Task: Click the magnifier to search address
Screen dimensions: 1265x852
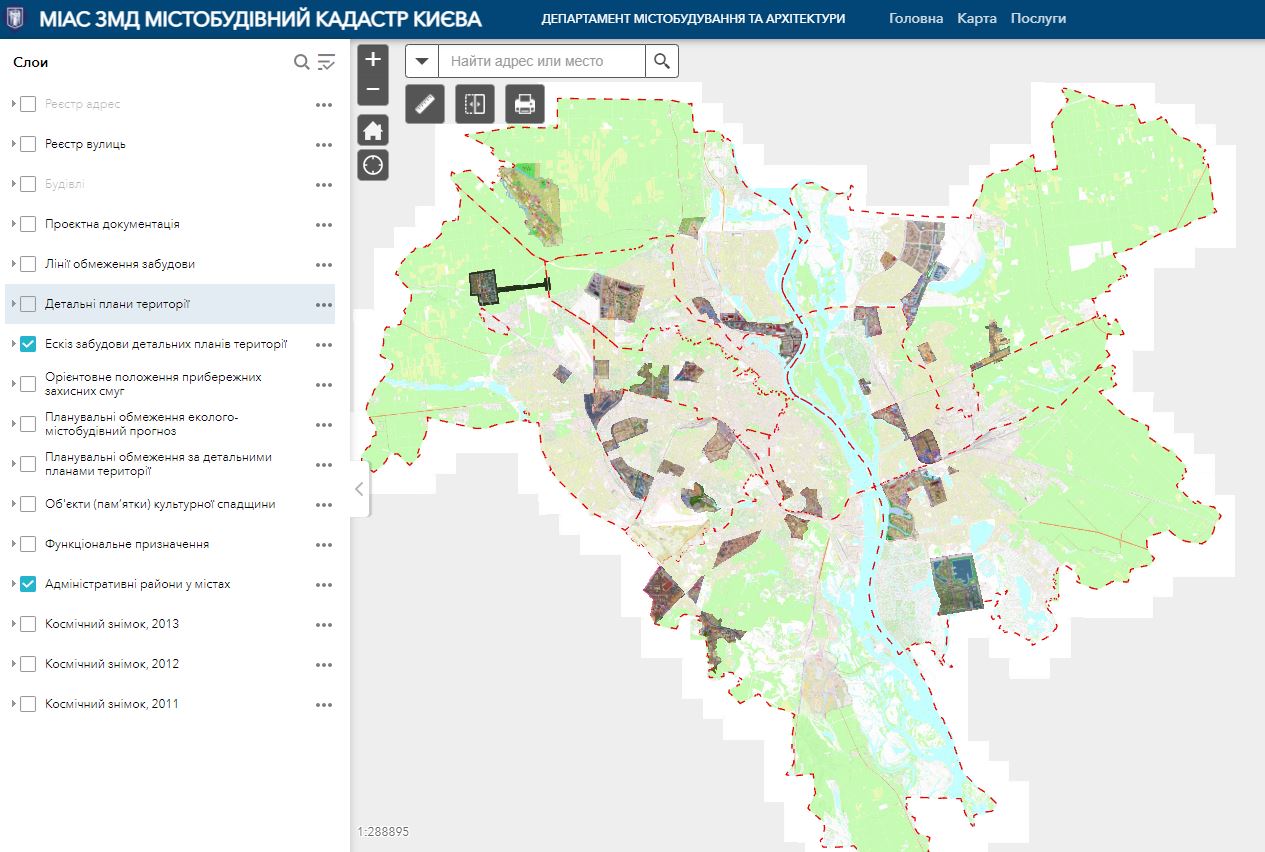Action: coord(661,61)
